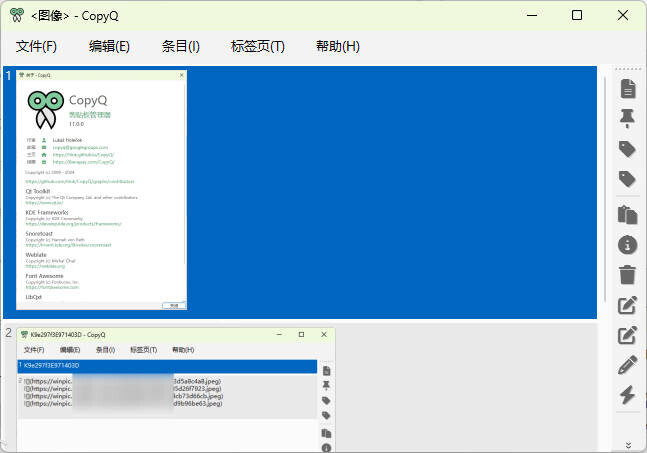Viewport: 647px width, 453px height.
Task: Show item content with info icon
Action: tap(628, 244)
